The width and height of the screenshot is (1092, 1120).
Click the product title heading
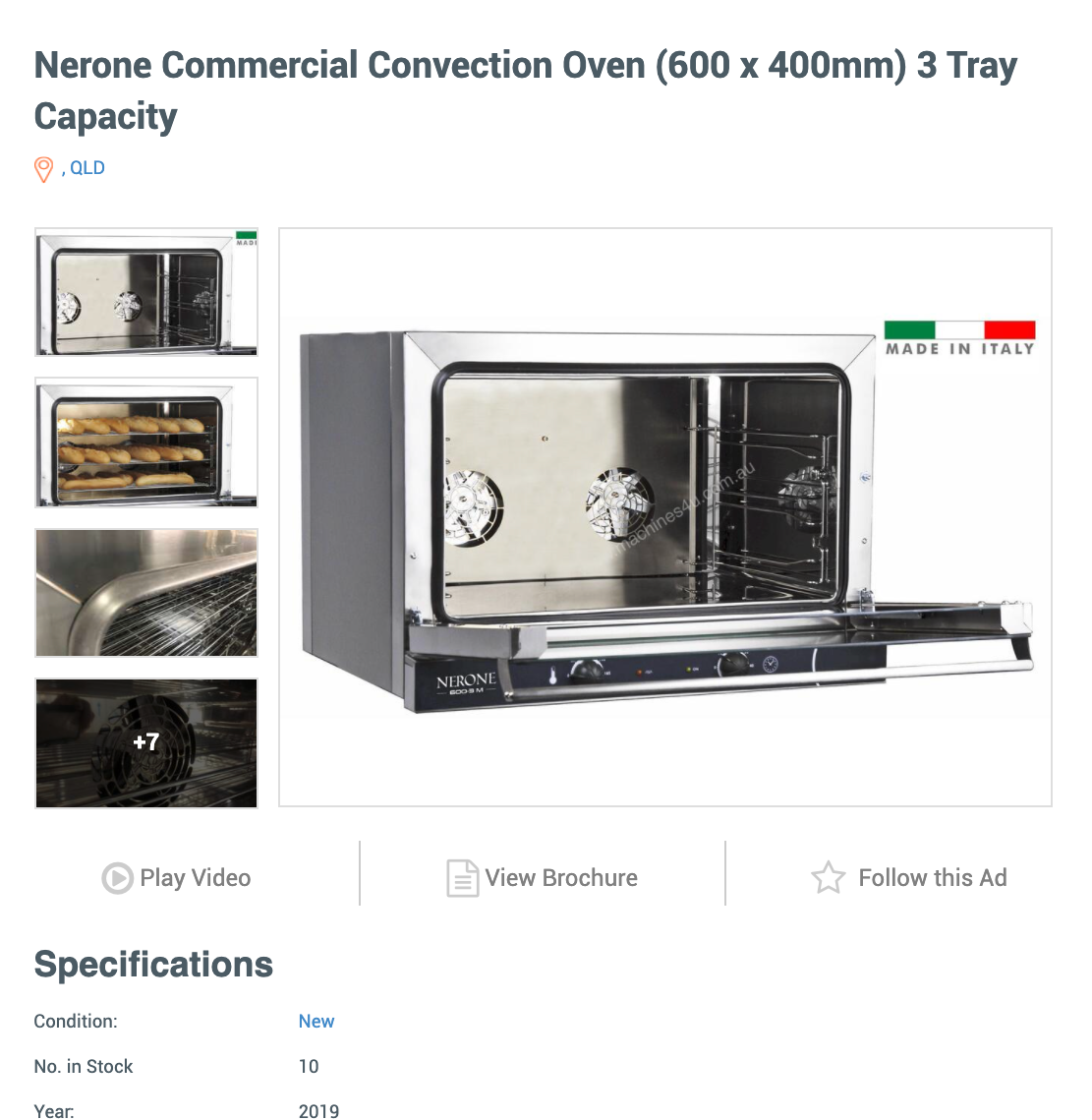click(x=526, y=90)
